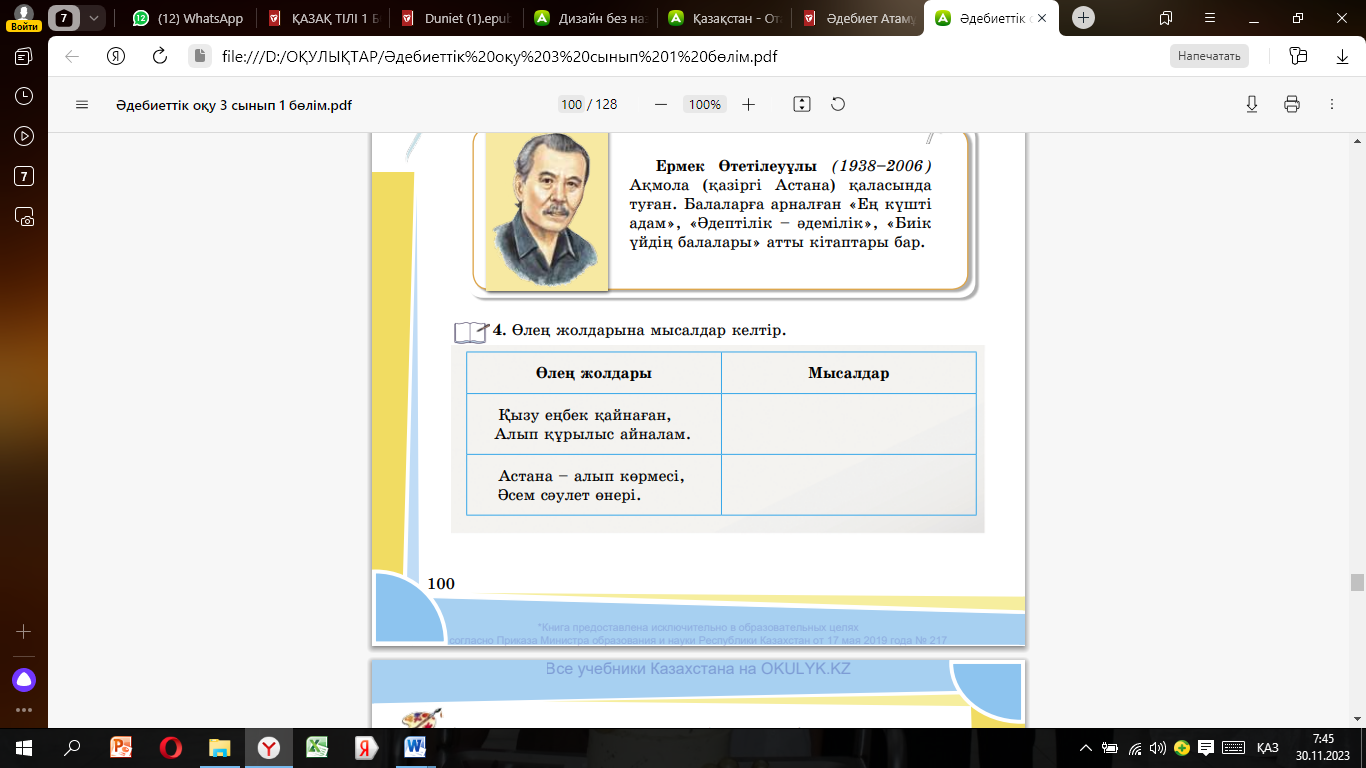This screenshot has height=768, width=1366.
Task: Print the PDF document
Action: (1291, 105)
